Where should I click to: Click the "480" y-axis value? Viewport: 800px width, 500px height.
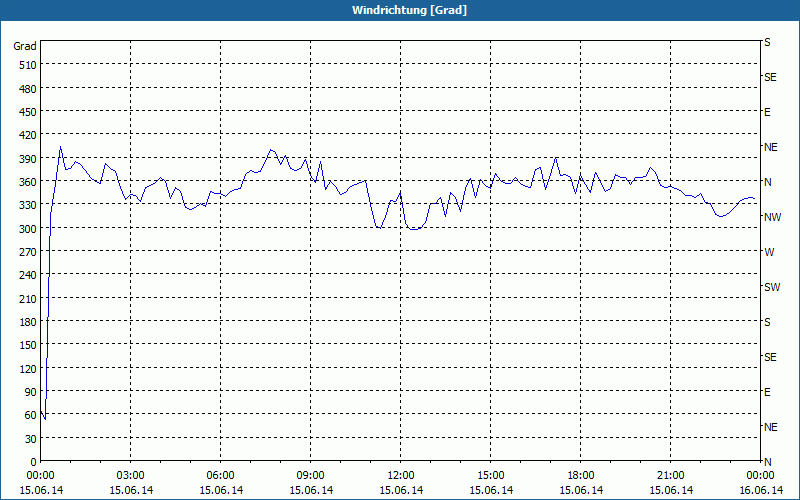click(28, 89)
